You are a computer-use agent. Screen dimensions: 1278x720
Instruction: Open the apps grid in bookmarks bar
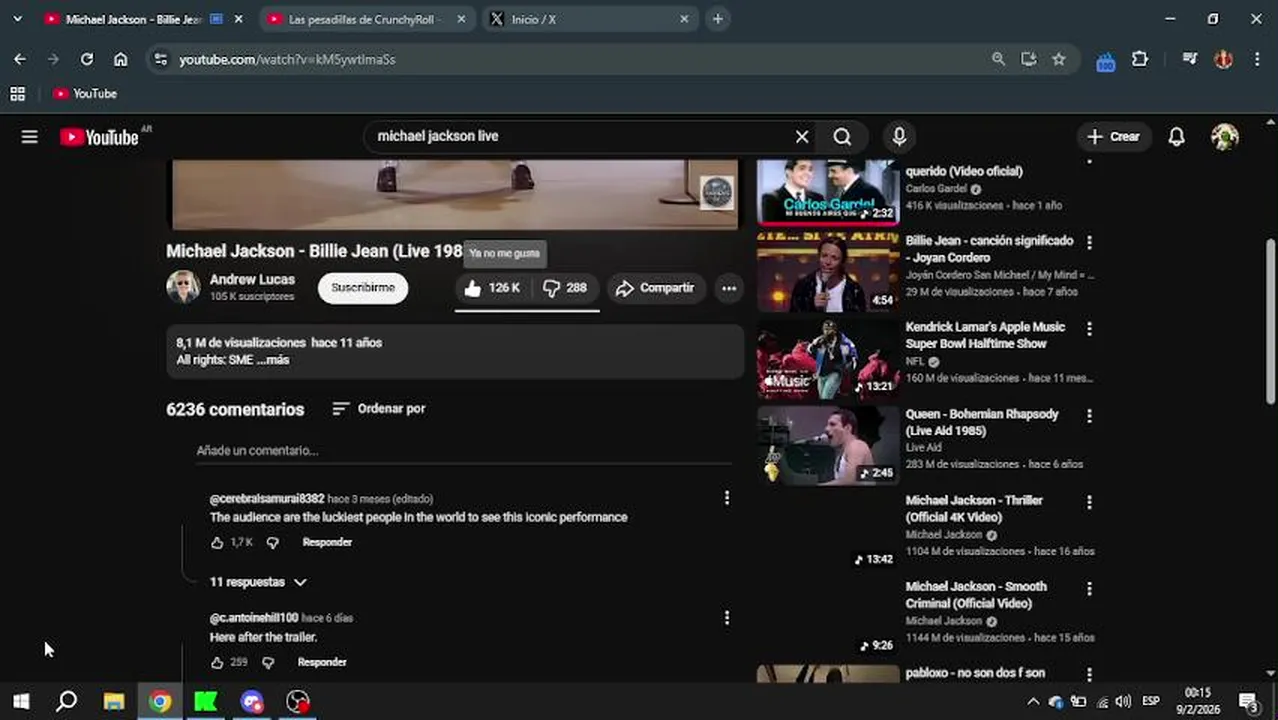[17, 93]
